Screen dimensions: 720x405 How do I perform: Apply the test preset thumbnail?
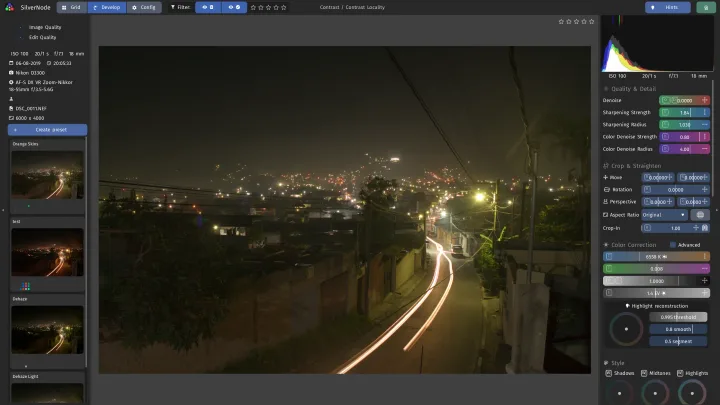click(x=47, y=252)
